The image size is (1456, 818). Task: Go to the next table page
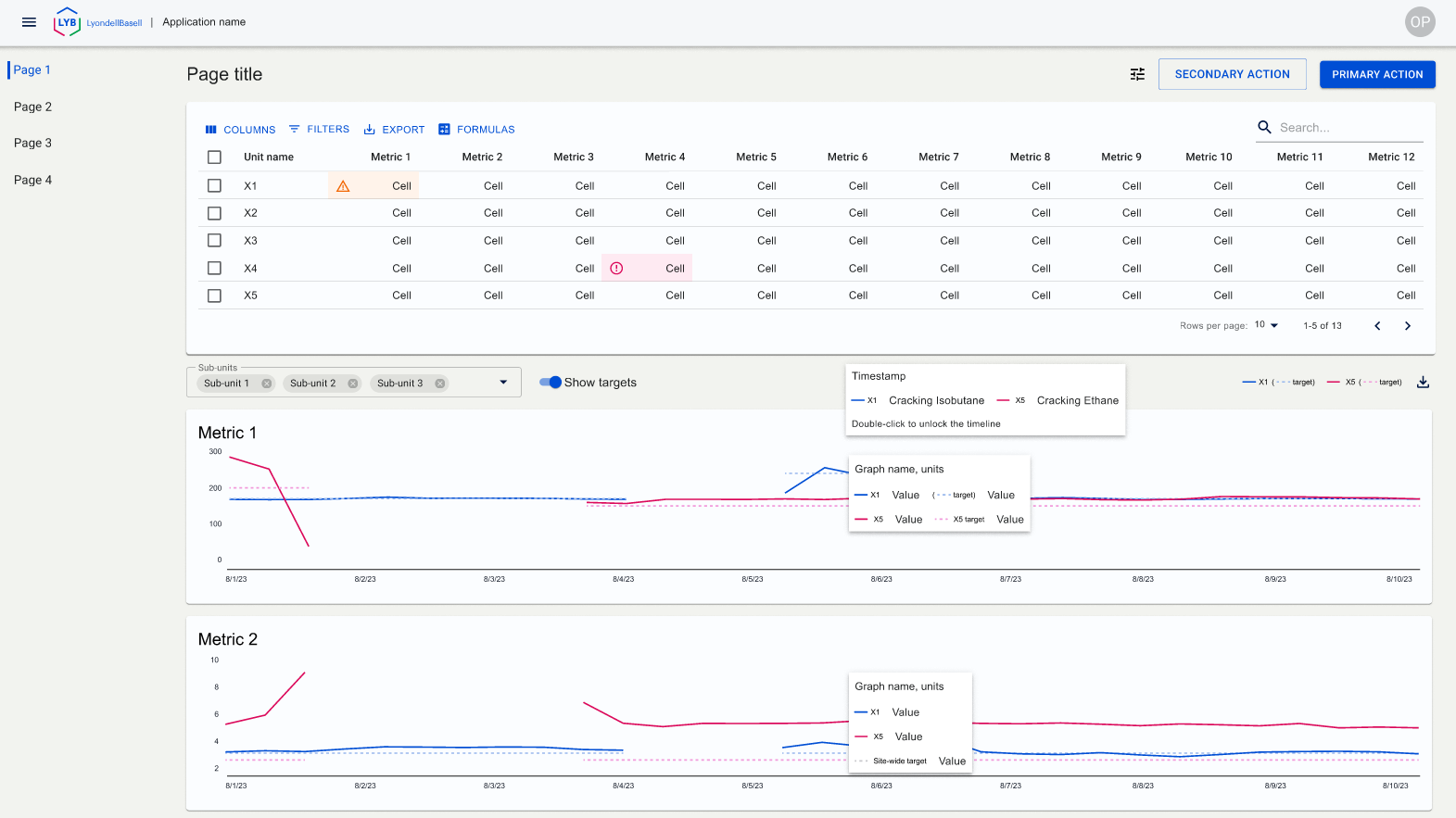[1408, 326]
